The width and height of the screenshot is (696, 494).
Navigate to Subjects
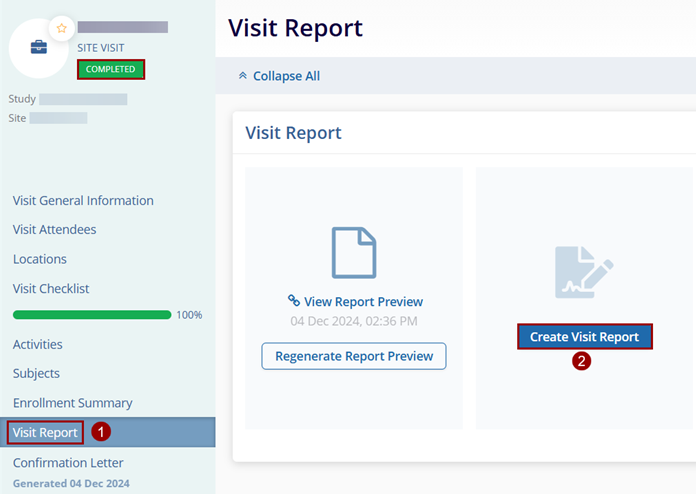(x=36, y=373)
